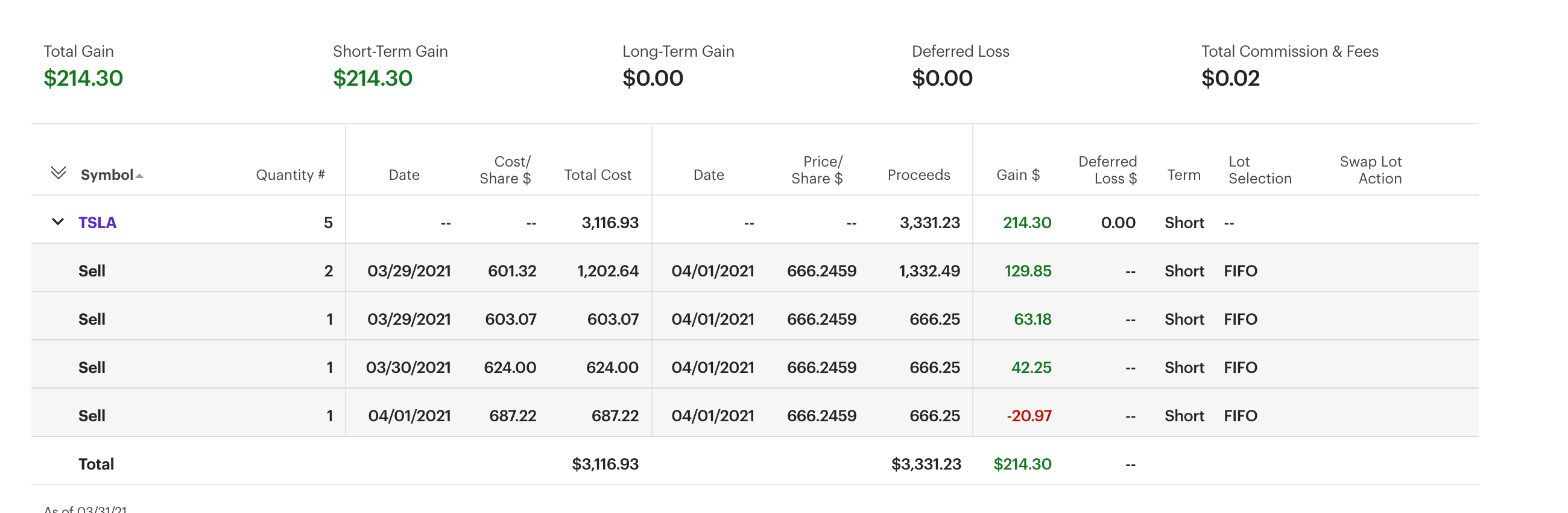
Task: Expand all rows with double-chevron icon
Action: point(58,173)
